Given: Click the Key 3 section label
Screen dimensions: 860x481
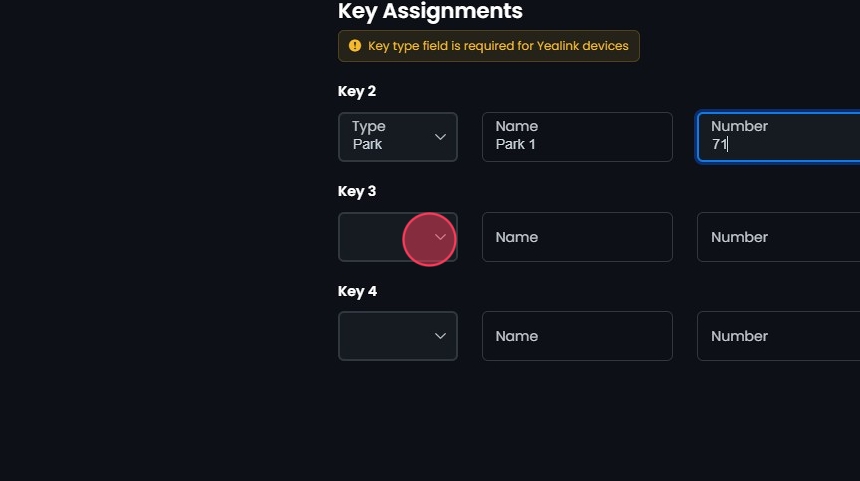Looking at the screenshot, I should pos(357,191).
